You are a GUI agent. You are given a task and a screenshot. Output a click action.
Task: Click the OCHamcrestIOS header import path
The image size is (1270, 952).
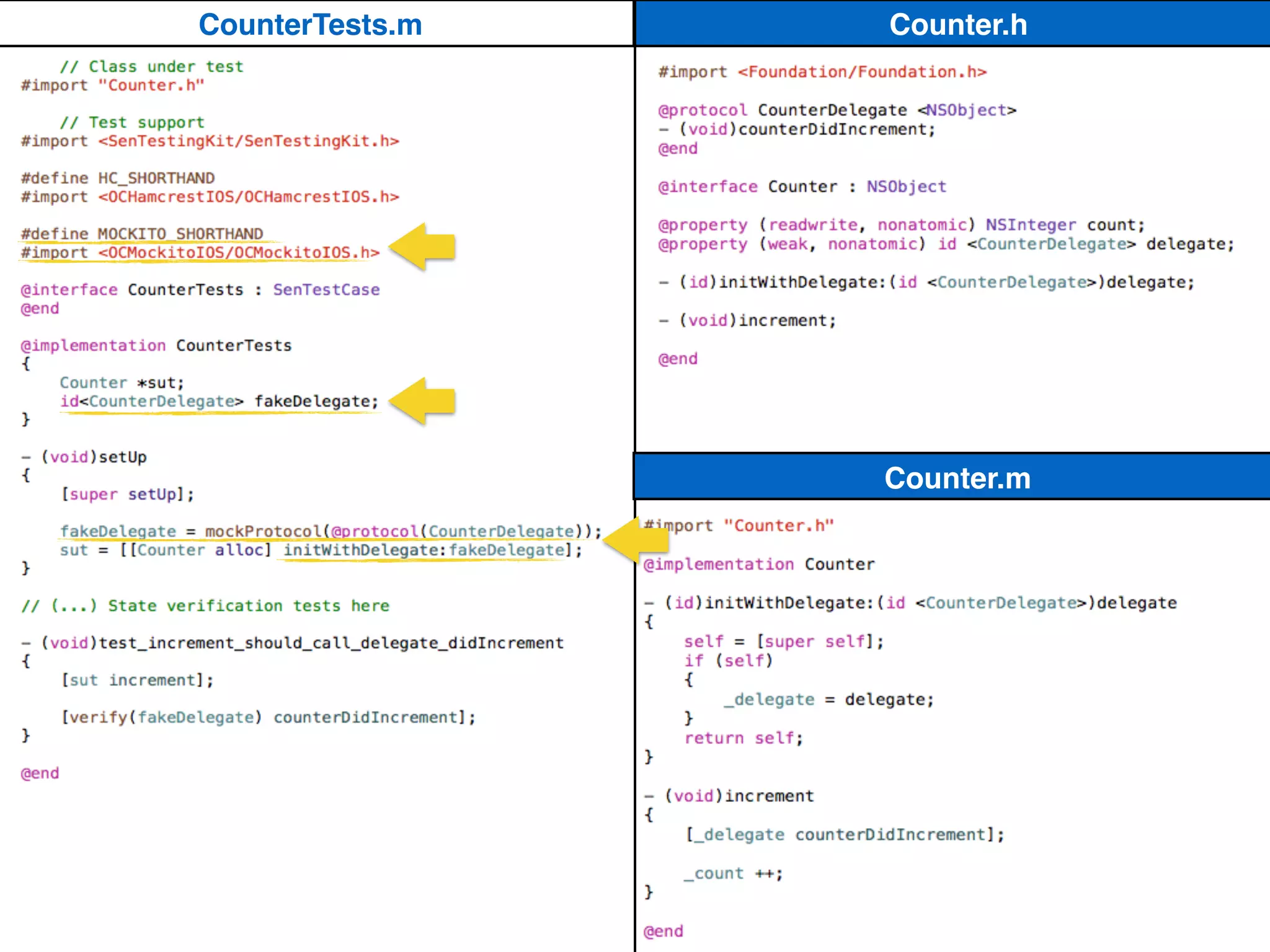coord(248,197)
